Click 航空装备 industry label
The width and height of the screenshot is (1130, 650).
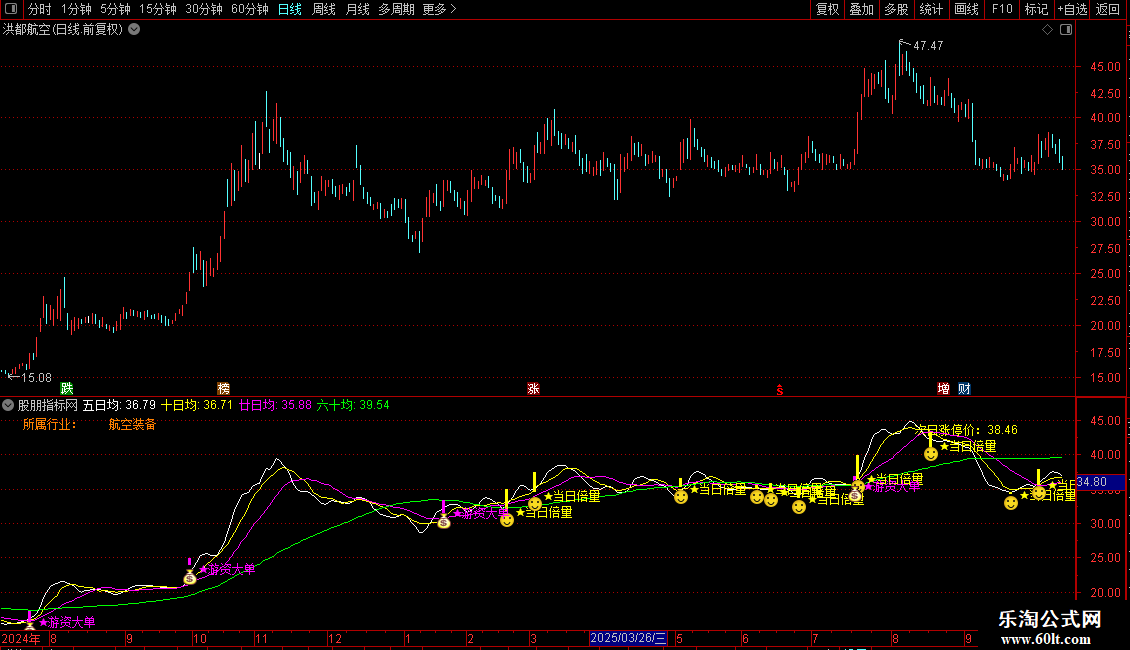pyautogui.click(x=132, y=424)
